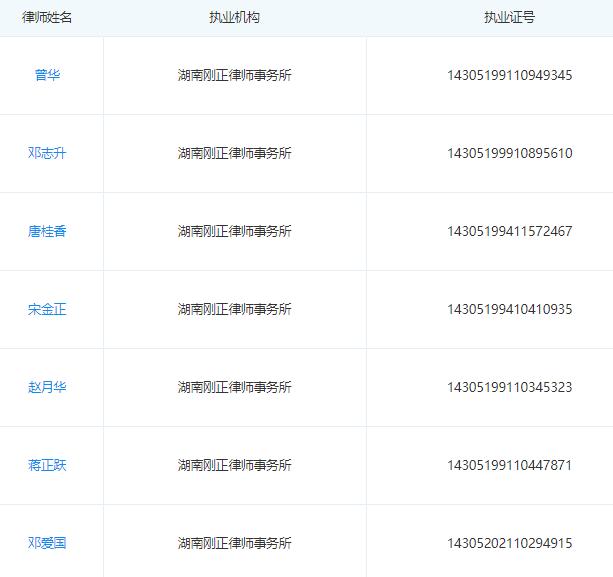Image resolution: width=613 pixels, height=577 pixels.
Task: Open the 蒋正跃 name link
Action: (x=47, y=465)
